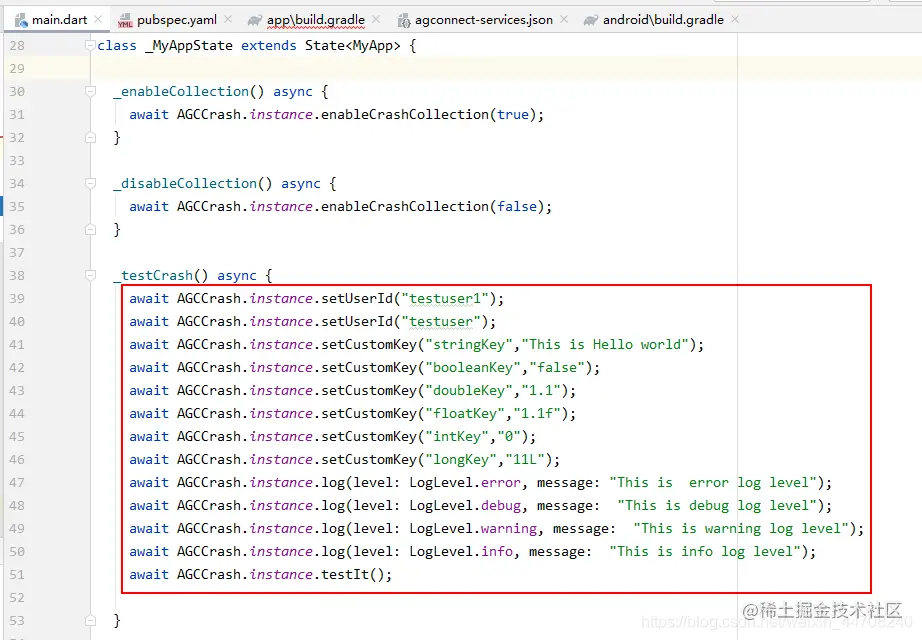Click the Gradle icon on android\build.gradle tab
922x640 pixels.
tap(590, 21)
